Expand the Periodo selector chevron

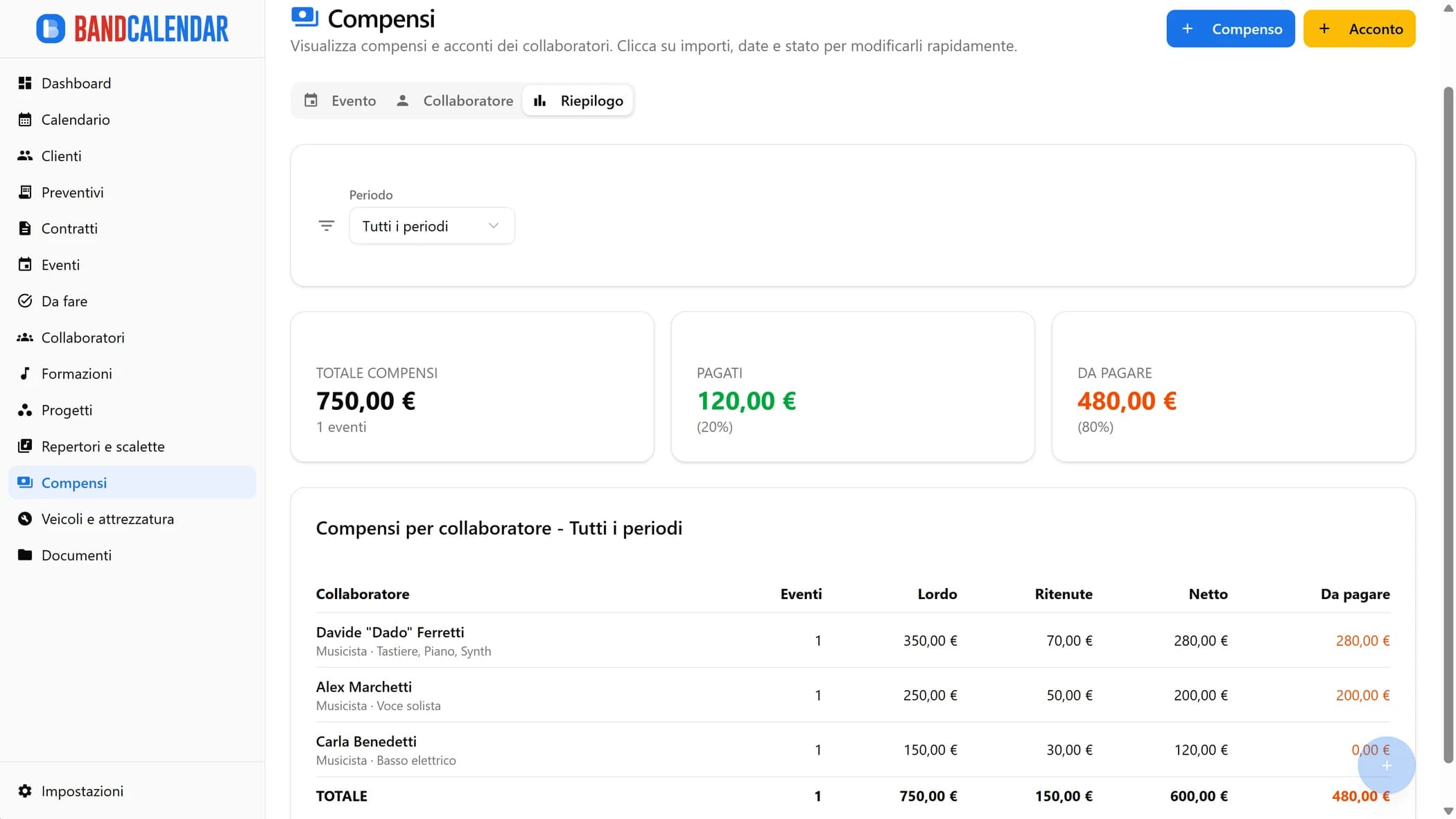pyautogui.click(x=493, y=225)
